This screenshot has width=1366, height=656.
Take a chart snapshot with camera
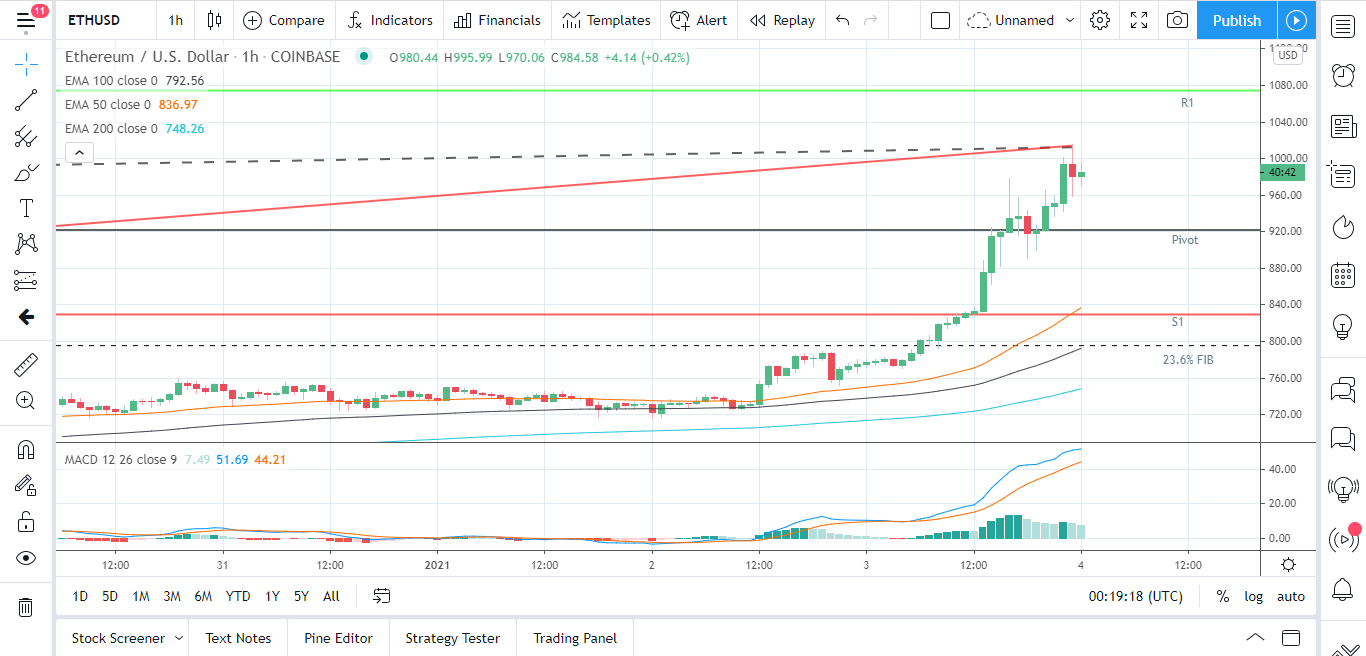[1178, 20]
